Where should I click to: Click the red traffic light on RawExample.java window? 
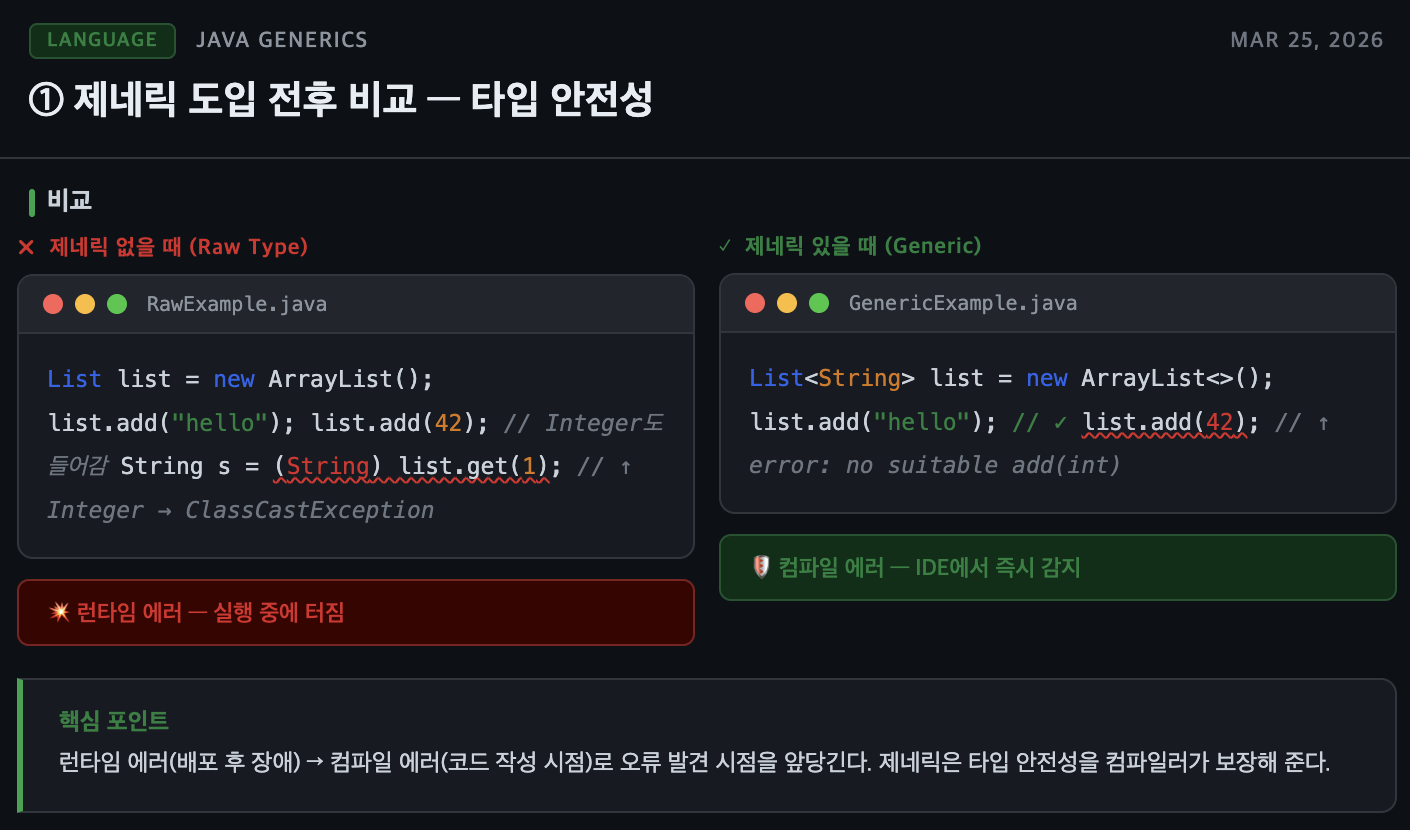pos(53,304)
